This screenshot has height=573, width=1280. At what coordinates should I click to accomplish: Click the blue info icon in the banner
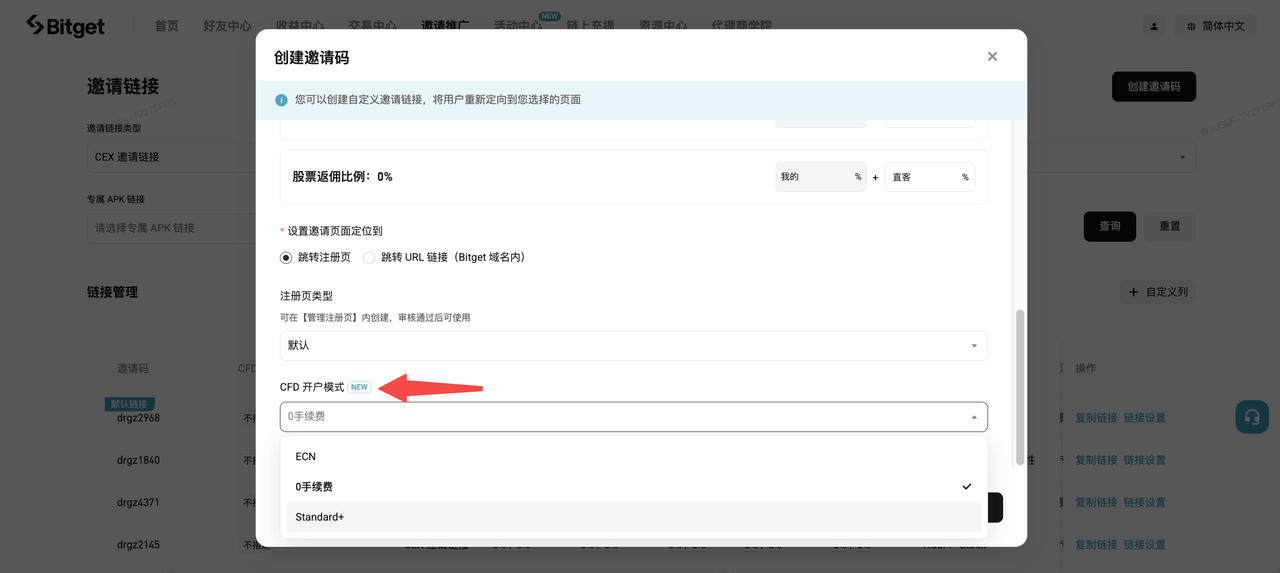tap(281, 100)
